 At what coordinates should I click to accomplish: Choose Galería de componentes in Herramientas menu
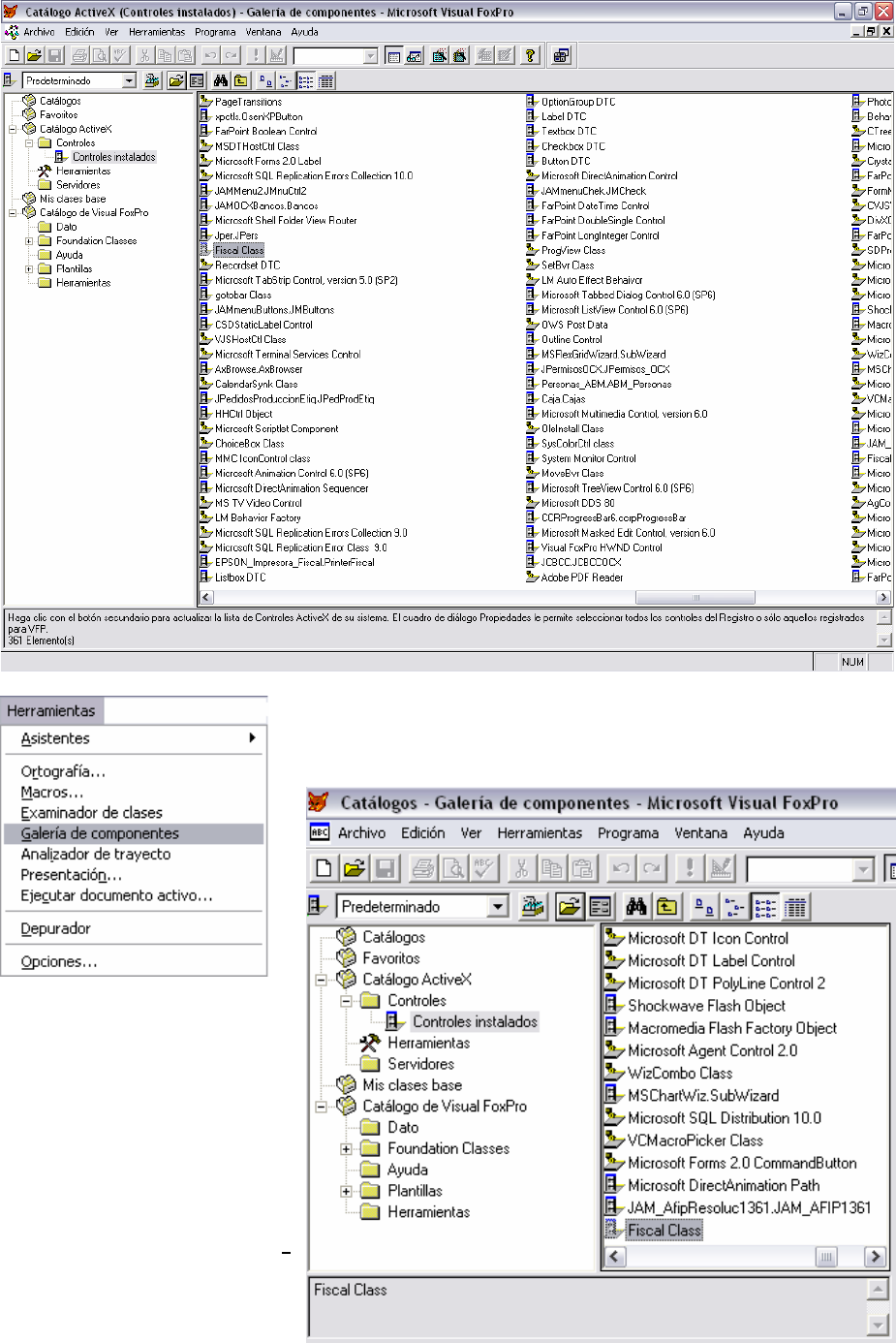(134, 833)
